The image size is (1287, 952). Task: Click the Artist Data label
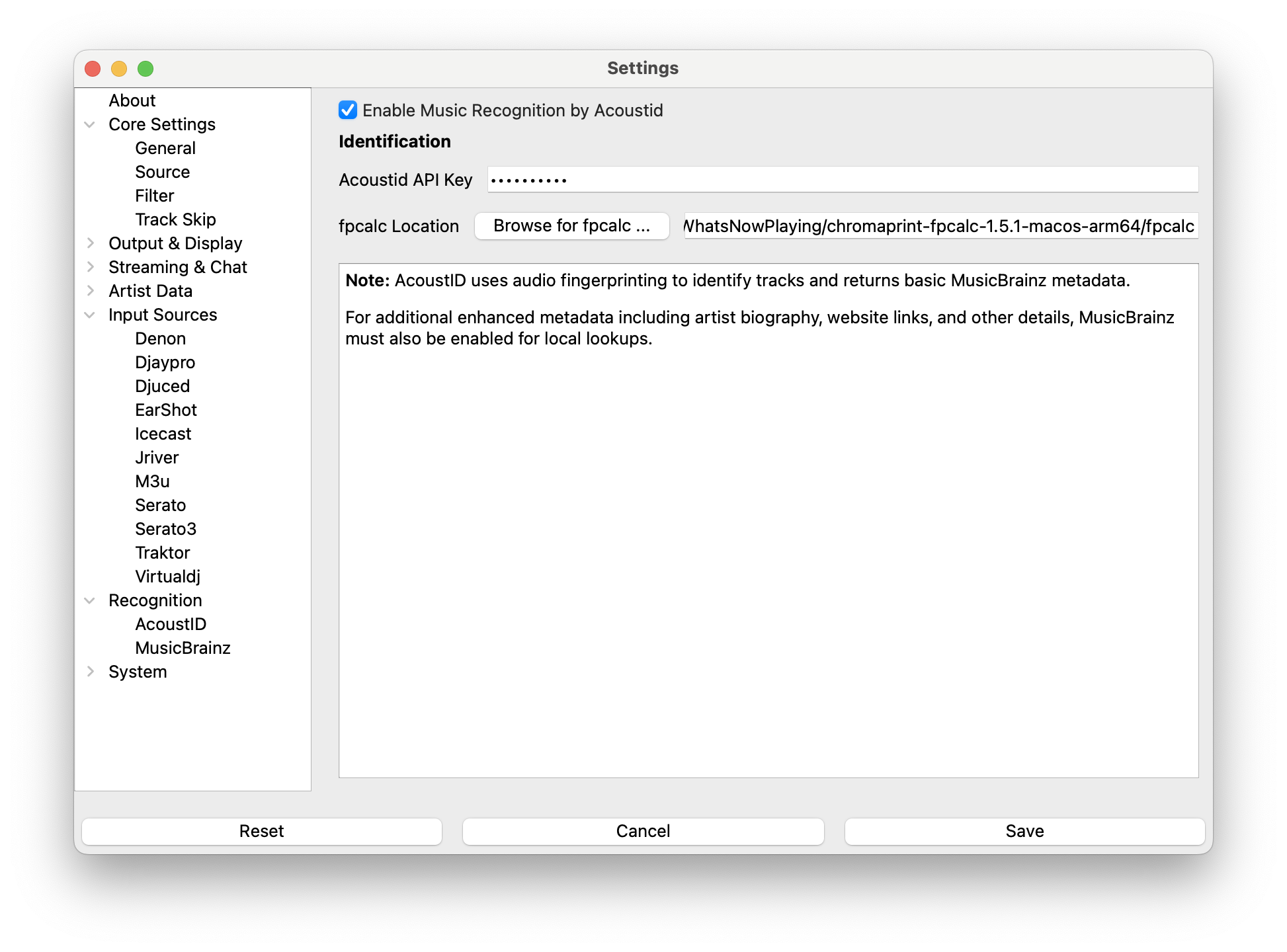coord(150,291)
